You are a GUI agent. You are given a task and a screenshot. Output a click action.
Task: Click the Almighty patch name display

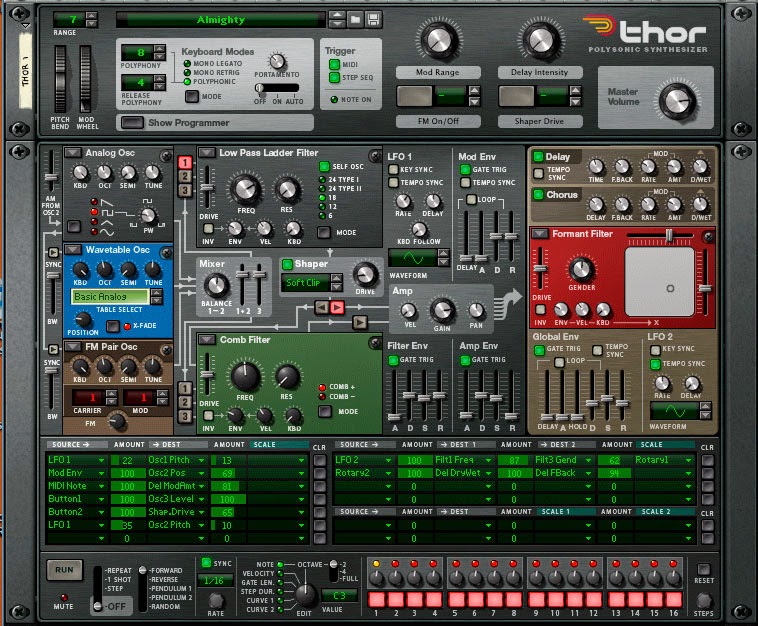(220, 20)
